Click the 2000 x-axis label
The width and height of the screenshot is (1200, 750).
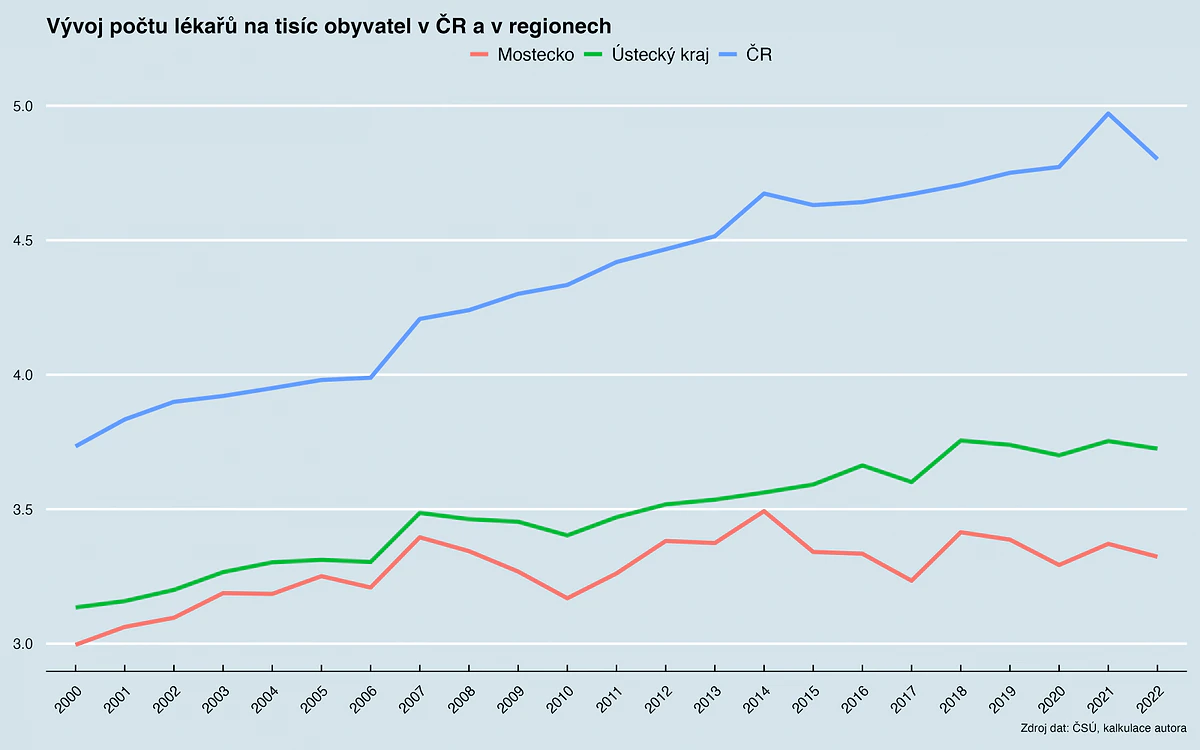68,699
